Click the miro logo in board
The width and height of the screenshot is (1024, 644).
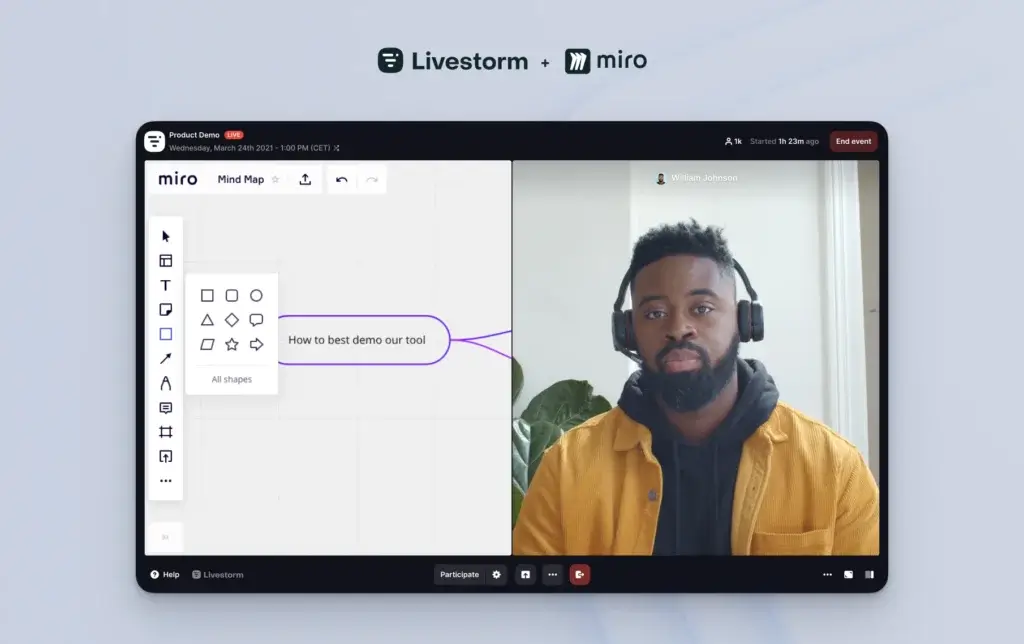178,179
